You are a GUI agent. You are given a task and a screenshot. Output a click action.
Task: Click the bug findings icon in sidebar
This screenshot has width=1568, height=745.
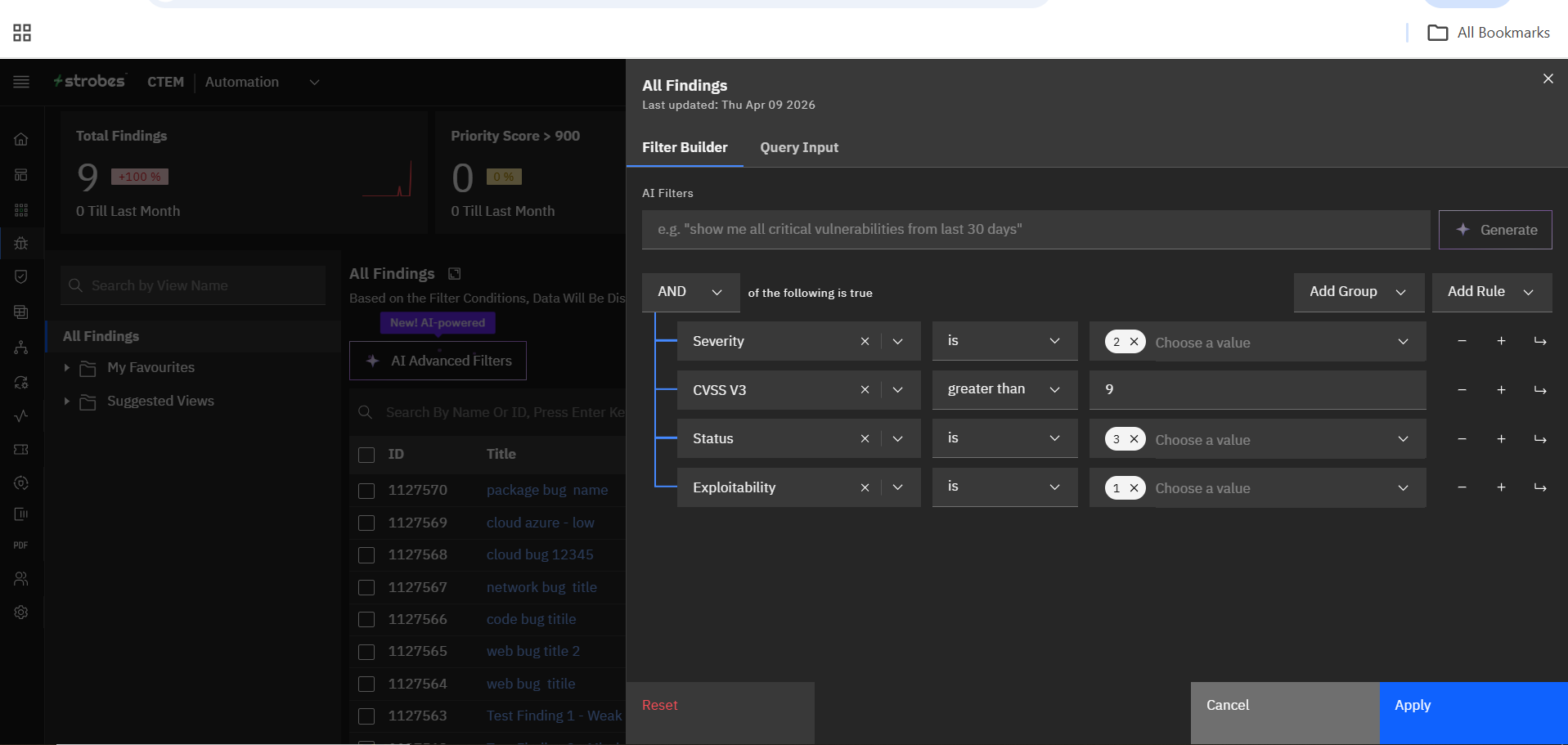[21, 243]
